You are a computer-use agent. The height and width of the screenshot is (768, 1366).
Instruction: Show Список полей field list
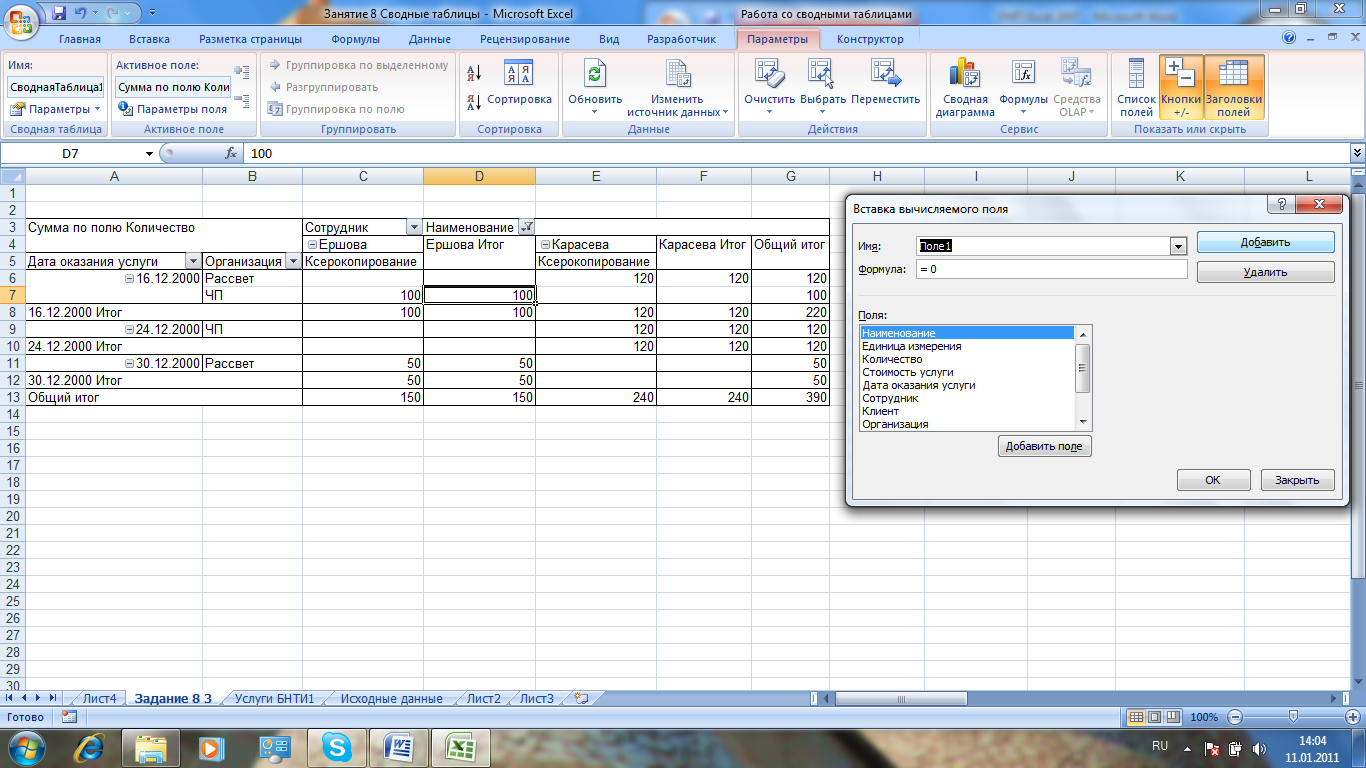[1136, 87]
